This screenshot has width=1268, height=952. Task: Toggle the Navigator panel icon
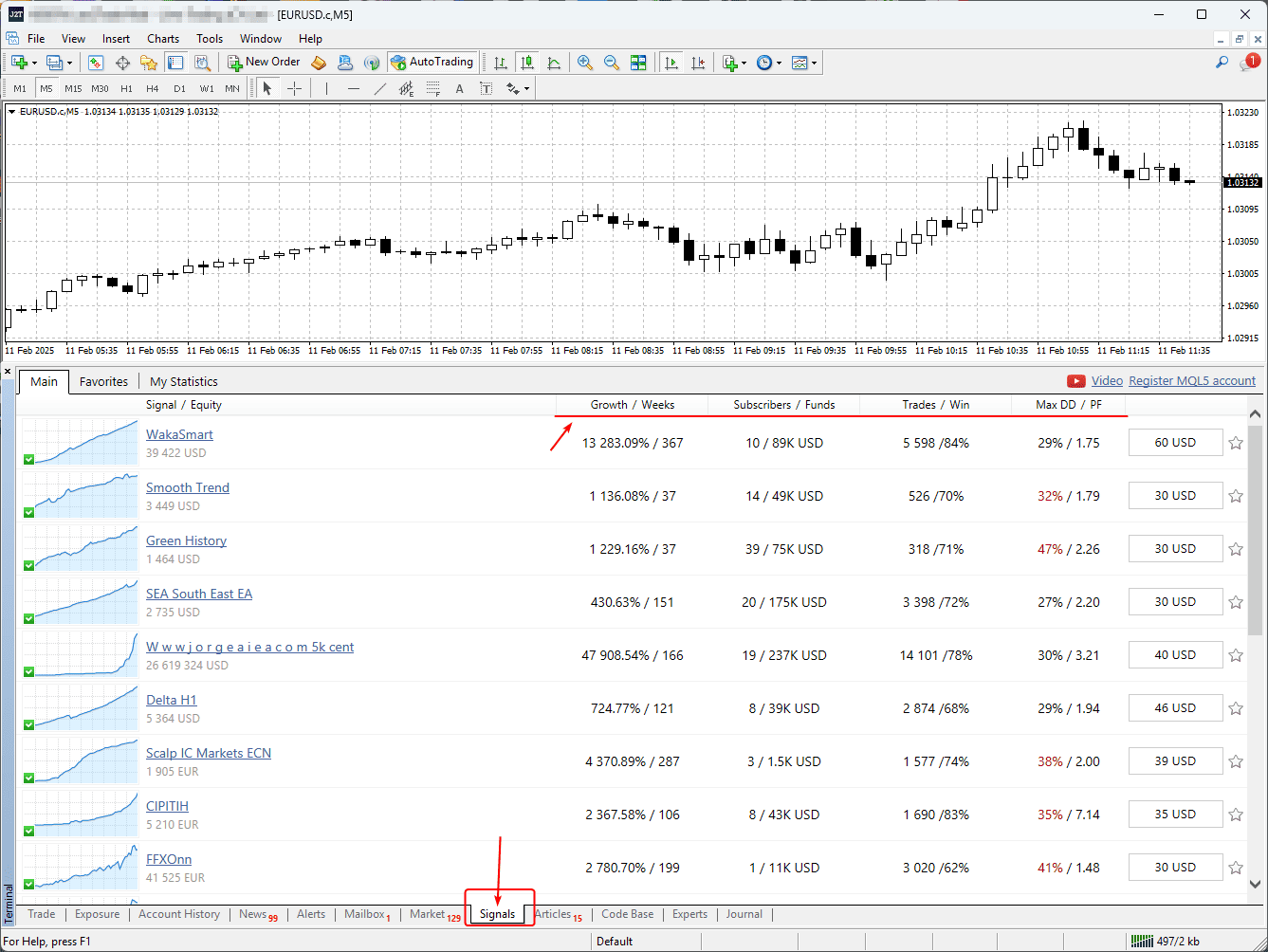(149, 63)
